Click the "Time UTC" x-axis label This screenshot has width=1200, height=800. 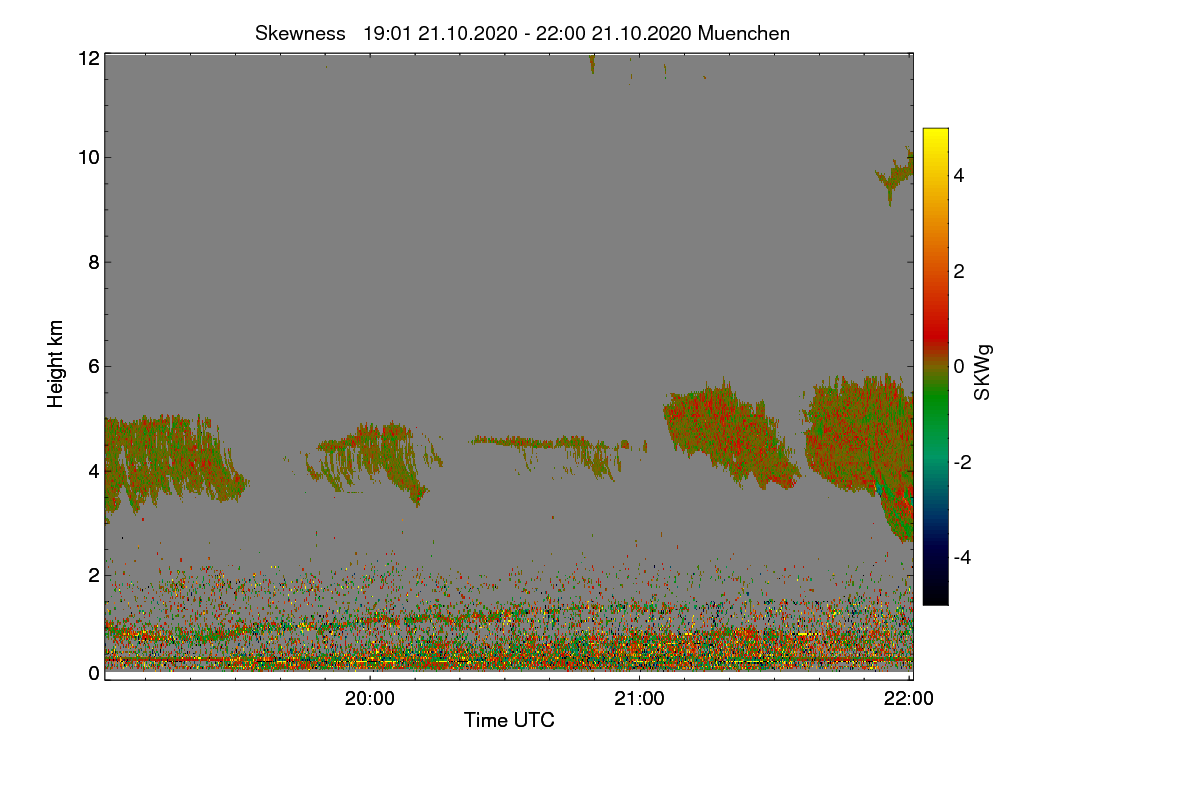point(509,720)
